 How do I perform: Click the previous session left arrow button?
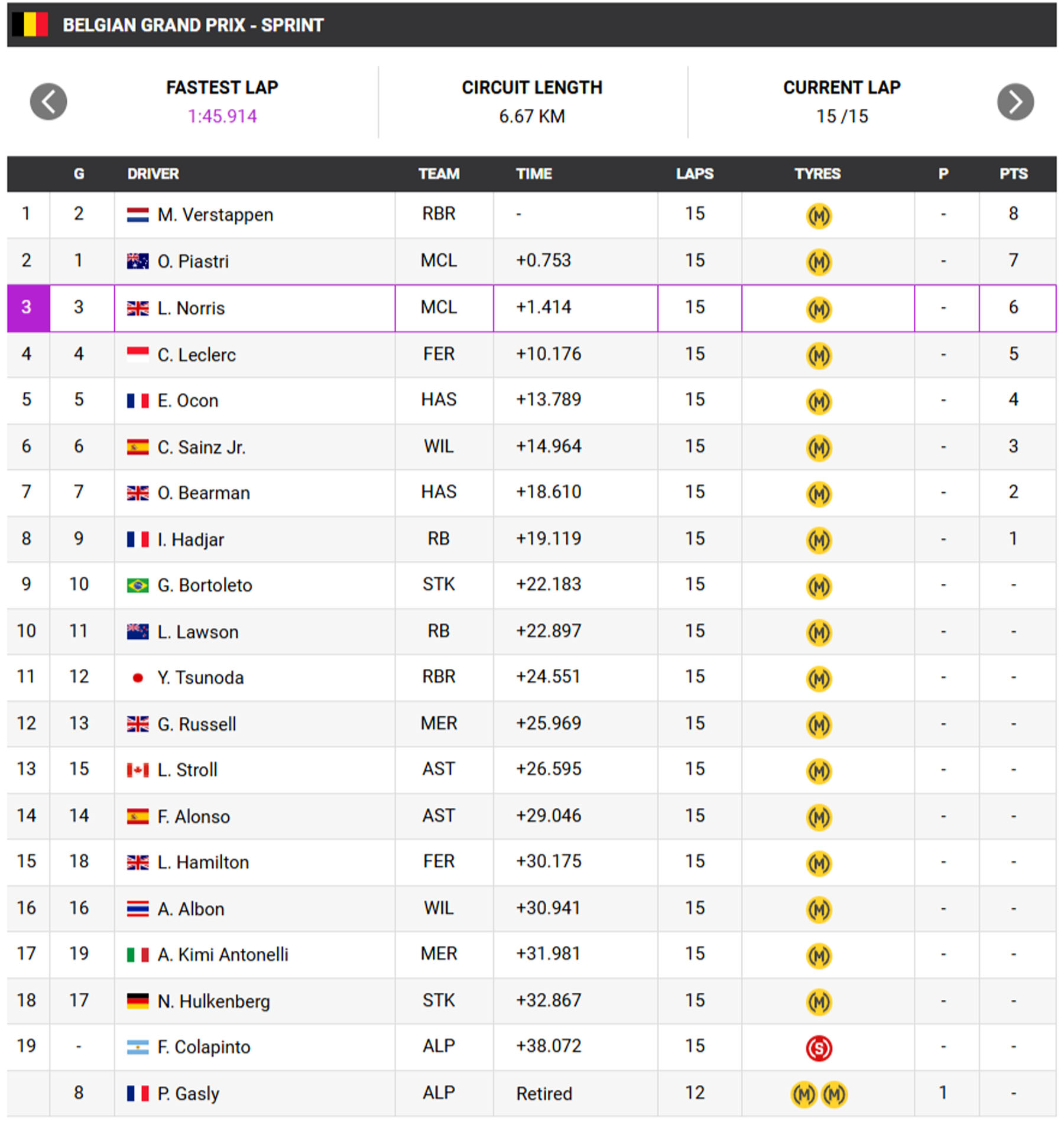coord(48,102)
